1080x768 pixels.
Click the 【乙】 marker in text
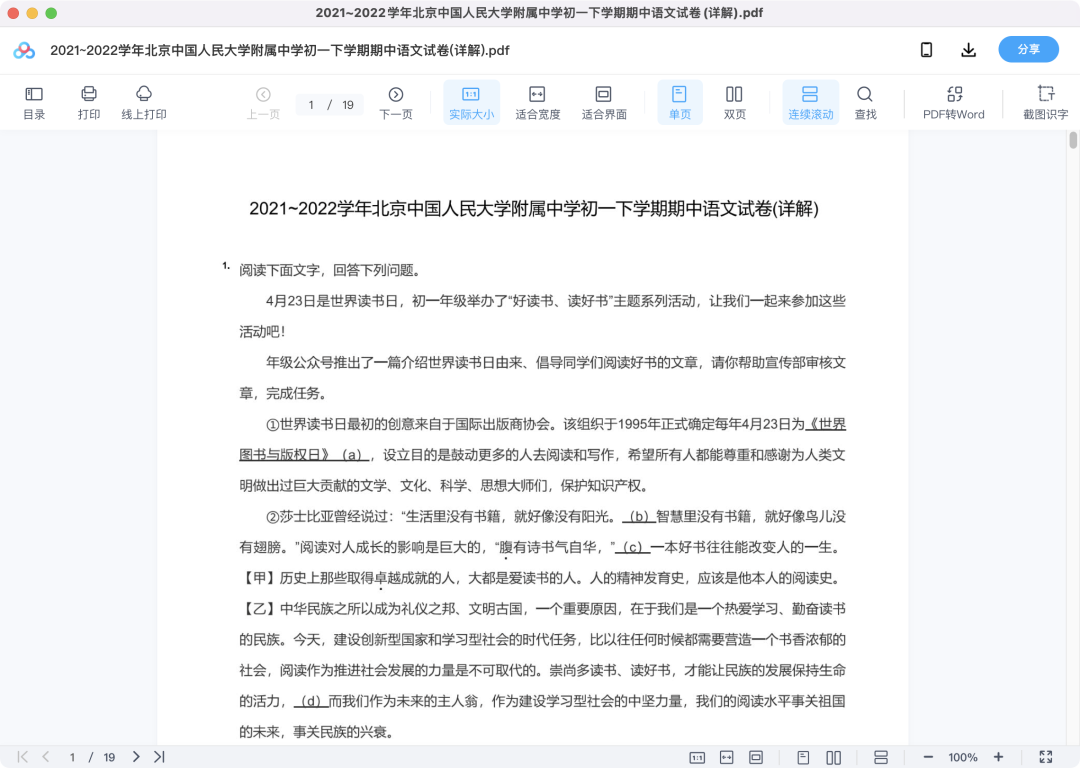(x=259, y=609)
